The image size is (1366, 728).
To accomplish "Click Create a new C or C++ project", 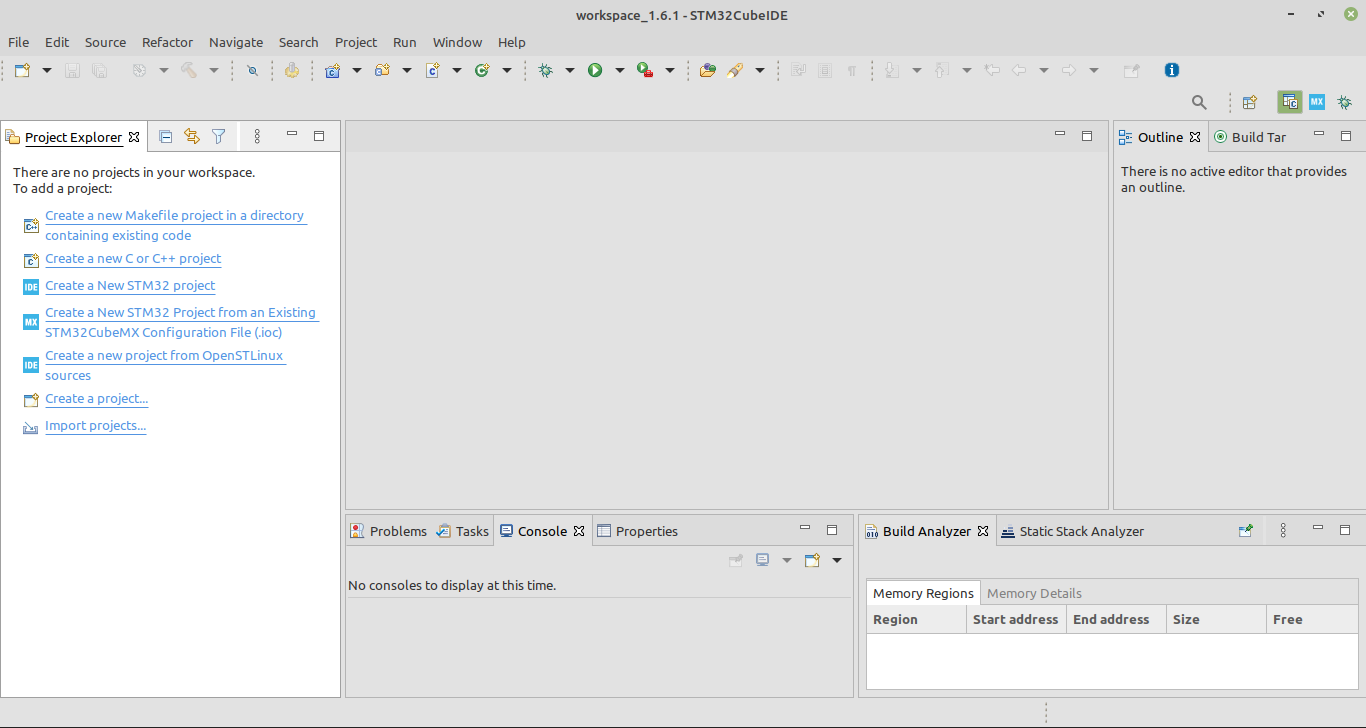I will pyautogui.click(x=133, y=258).
